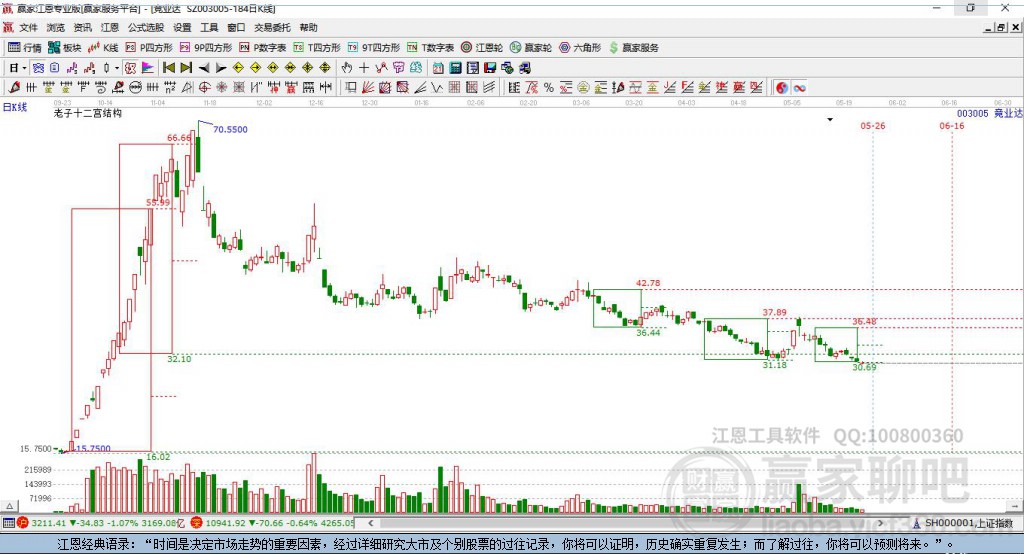1024x554 pixels.
Task: Click the infinity loop icon
Action: [799, 88]
